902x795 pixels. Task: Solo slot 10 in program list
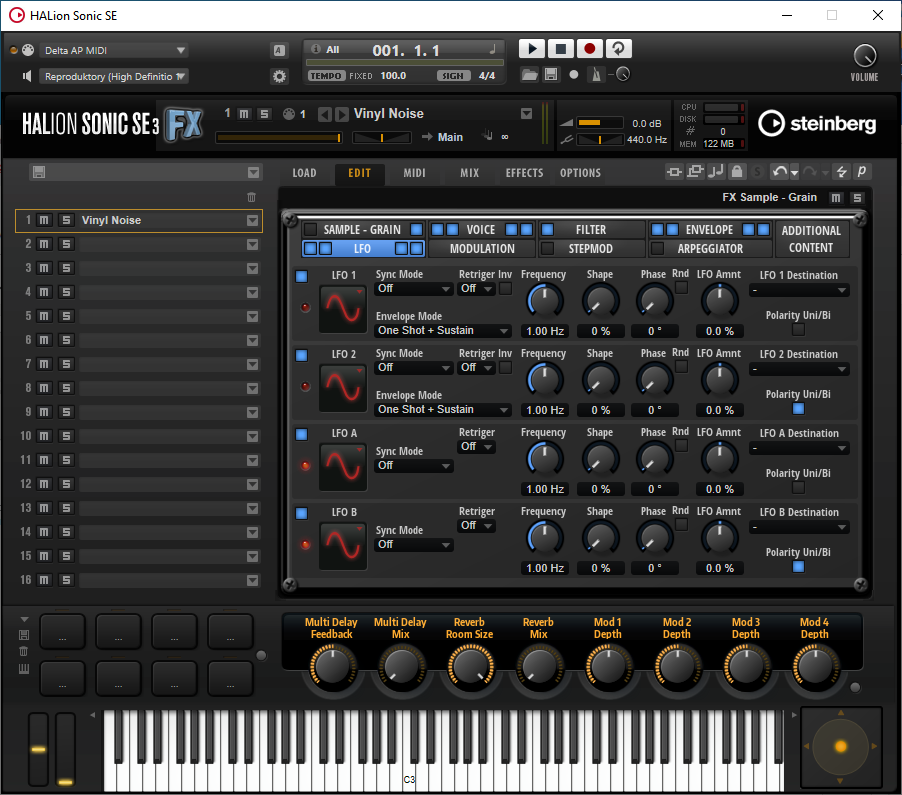pyautogui.click(x=66, y=436)
